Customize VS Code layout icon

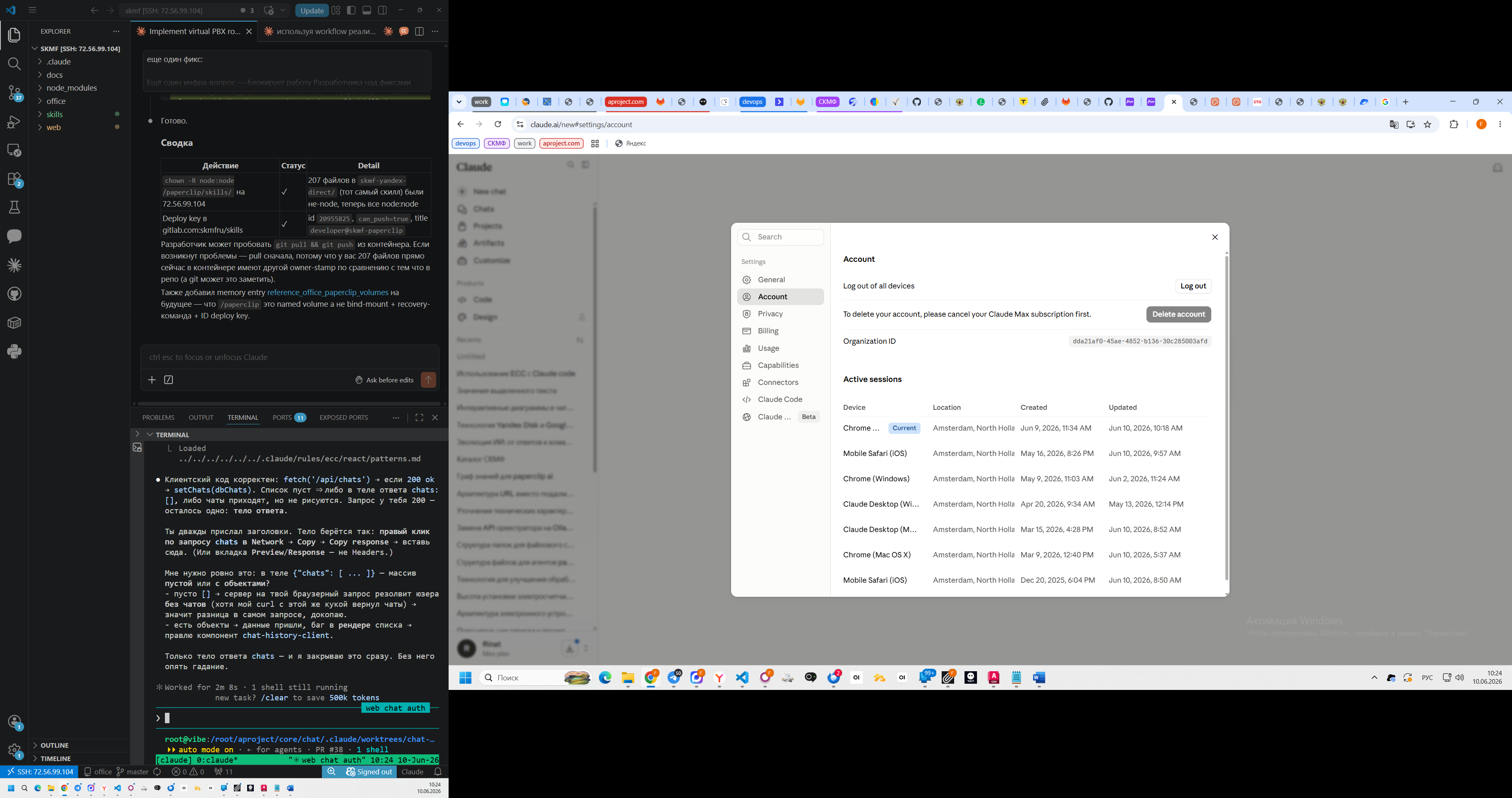point(336,10)
